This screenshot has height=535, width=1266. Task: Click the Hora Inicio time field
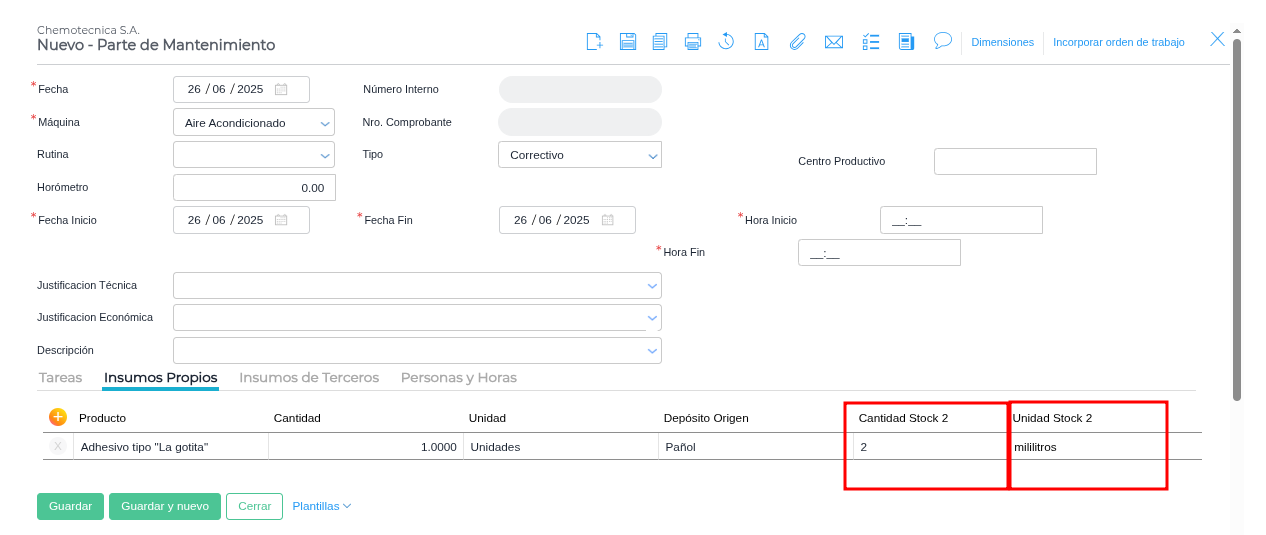tap(960, 220)
